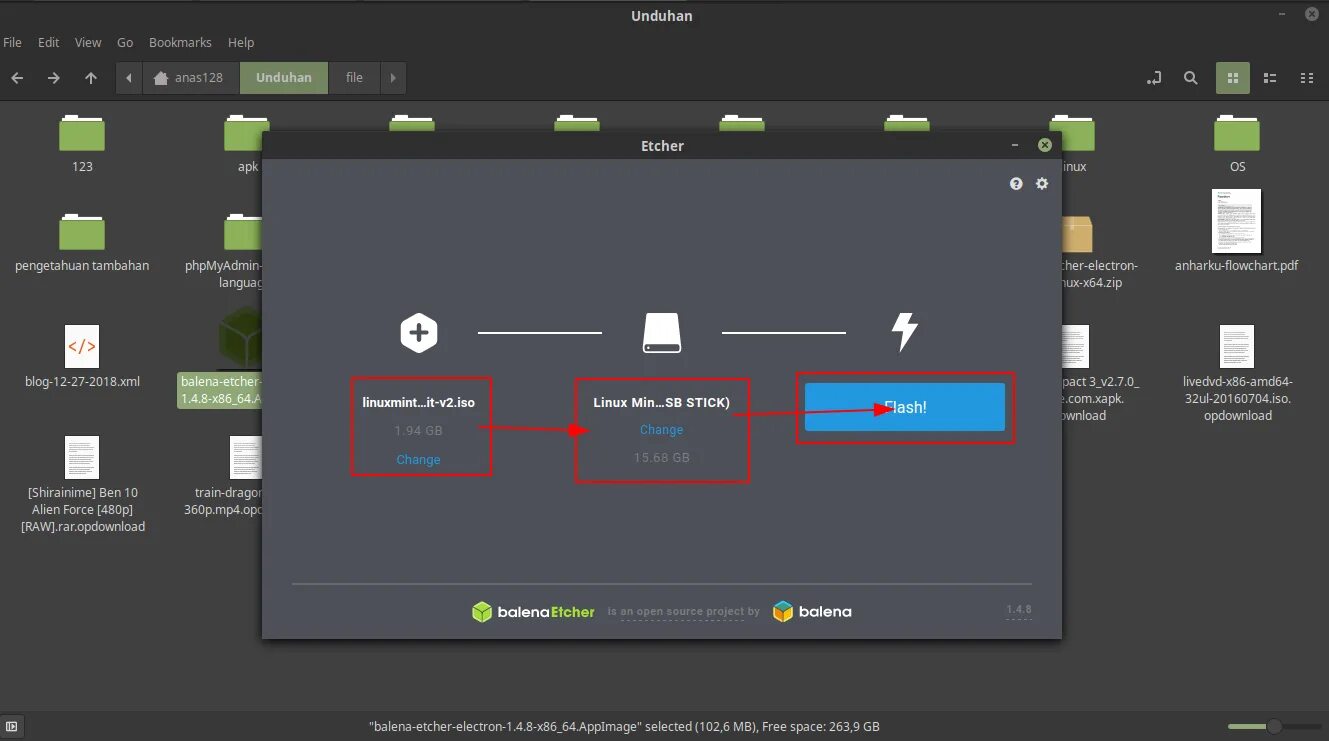Click the Flash! button in Etcher
This screenshot has height=741, width=1329.
(x=905, y=407)
